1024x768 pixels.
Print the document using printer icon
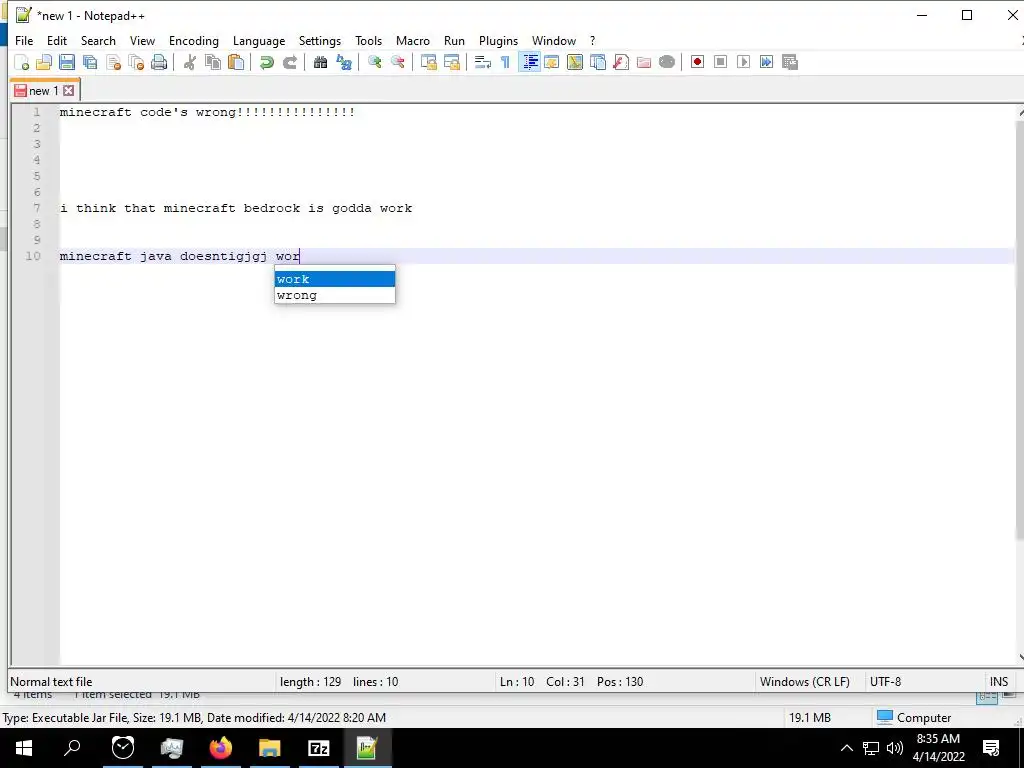159,62
